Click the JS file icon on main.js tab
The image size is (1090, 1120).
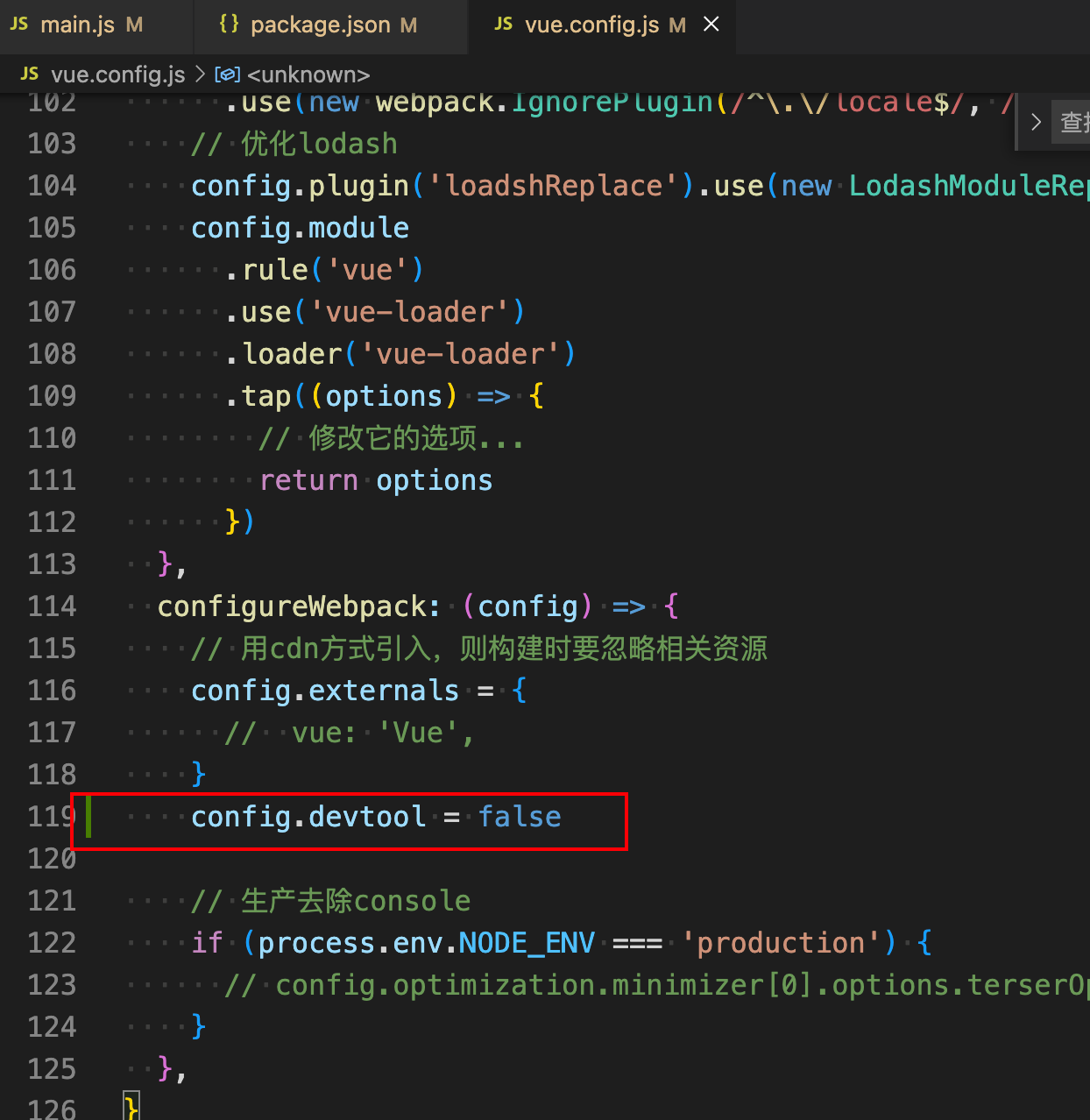tap(19, 25)
